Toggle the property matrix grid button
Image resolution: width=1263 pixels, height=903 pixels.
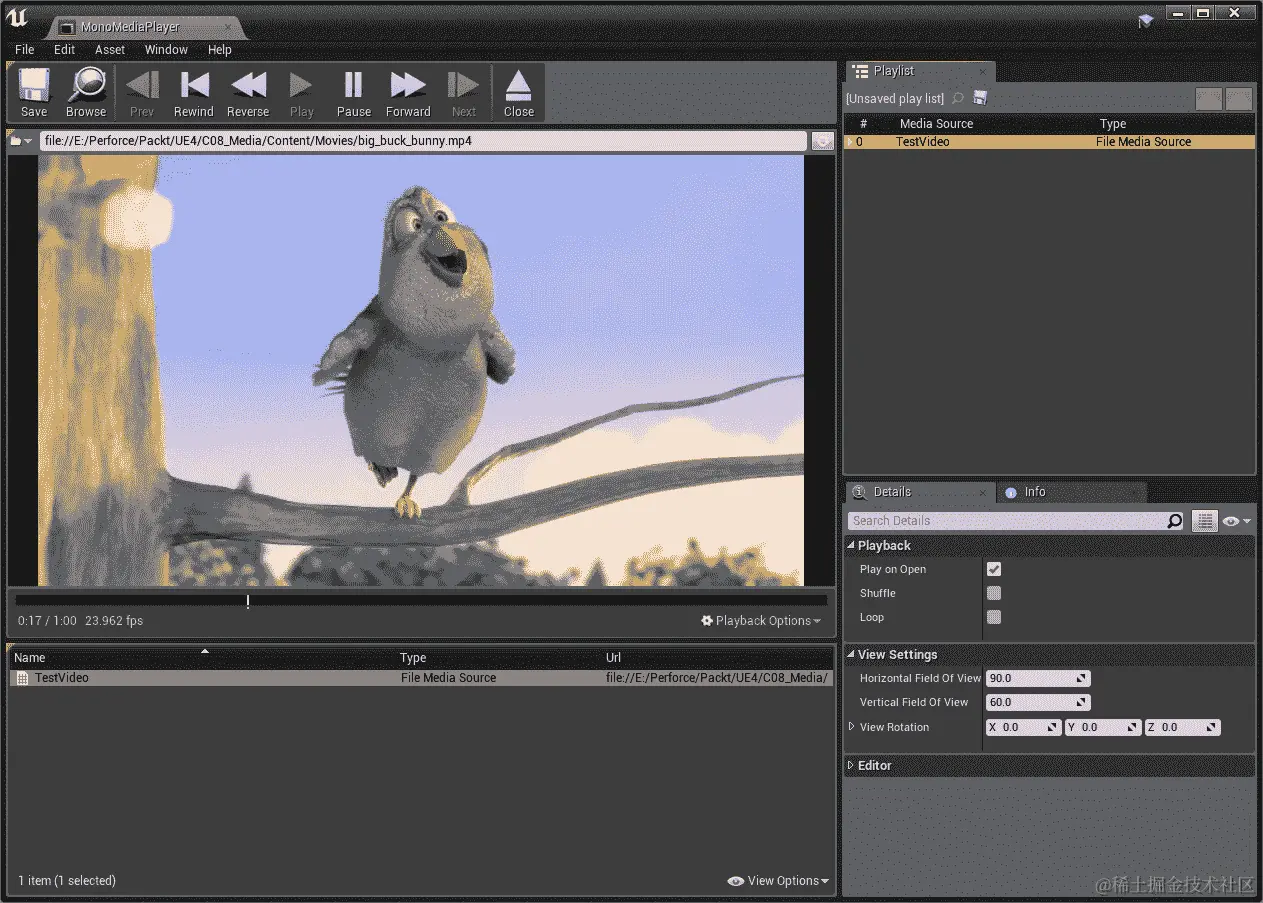tap(1204, 521)
